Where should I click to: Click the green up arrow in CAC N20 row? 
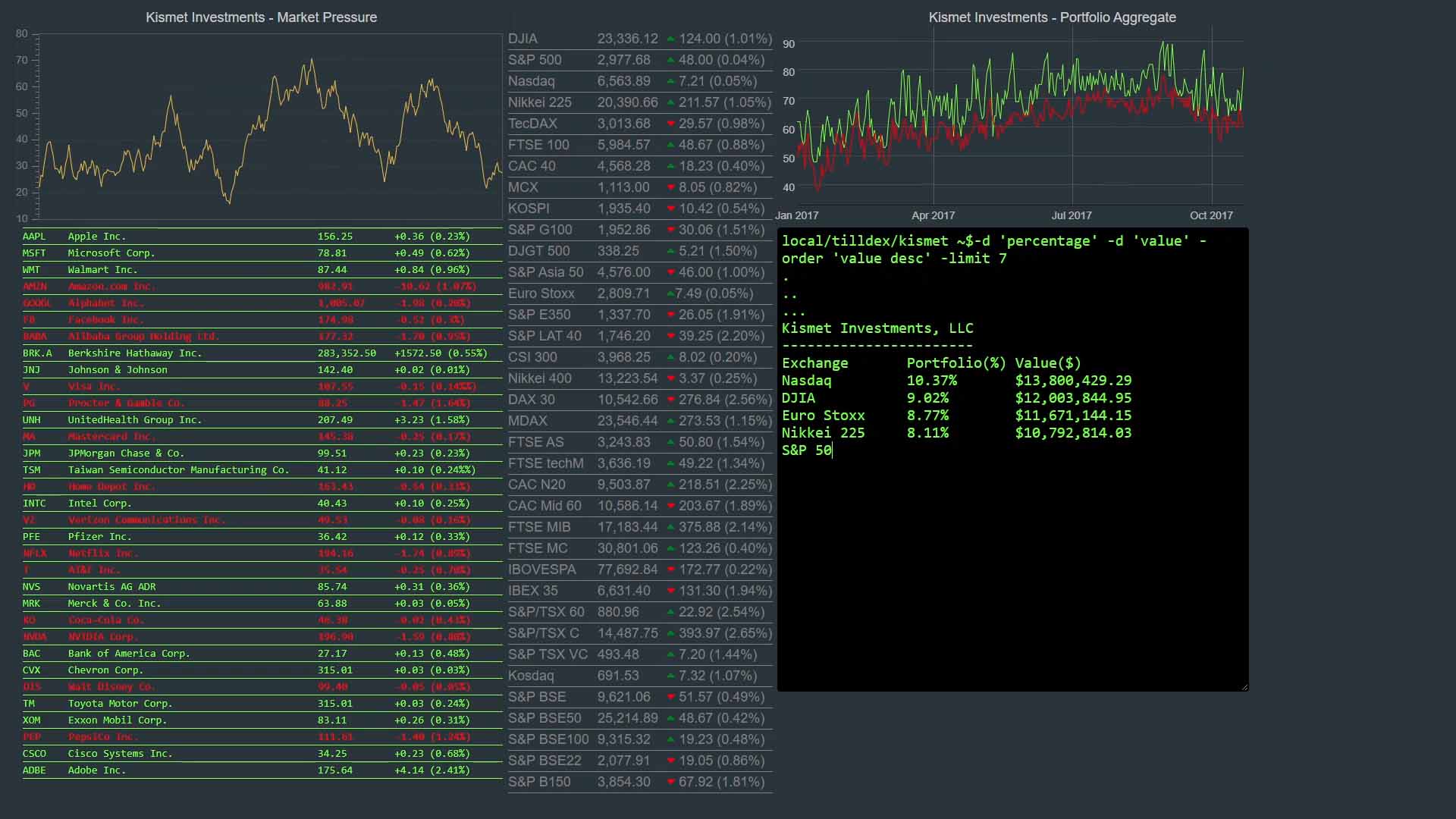[x=671, y=485]
